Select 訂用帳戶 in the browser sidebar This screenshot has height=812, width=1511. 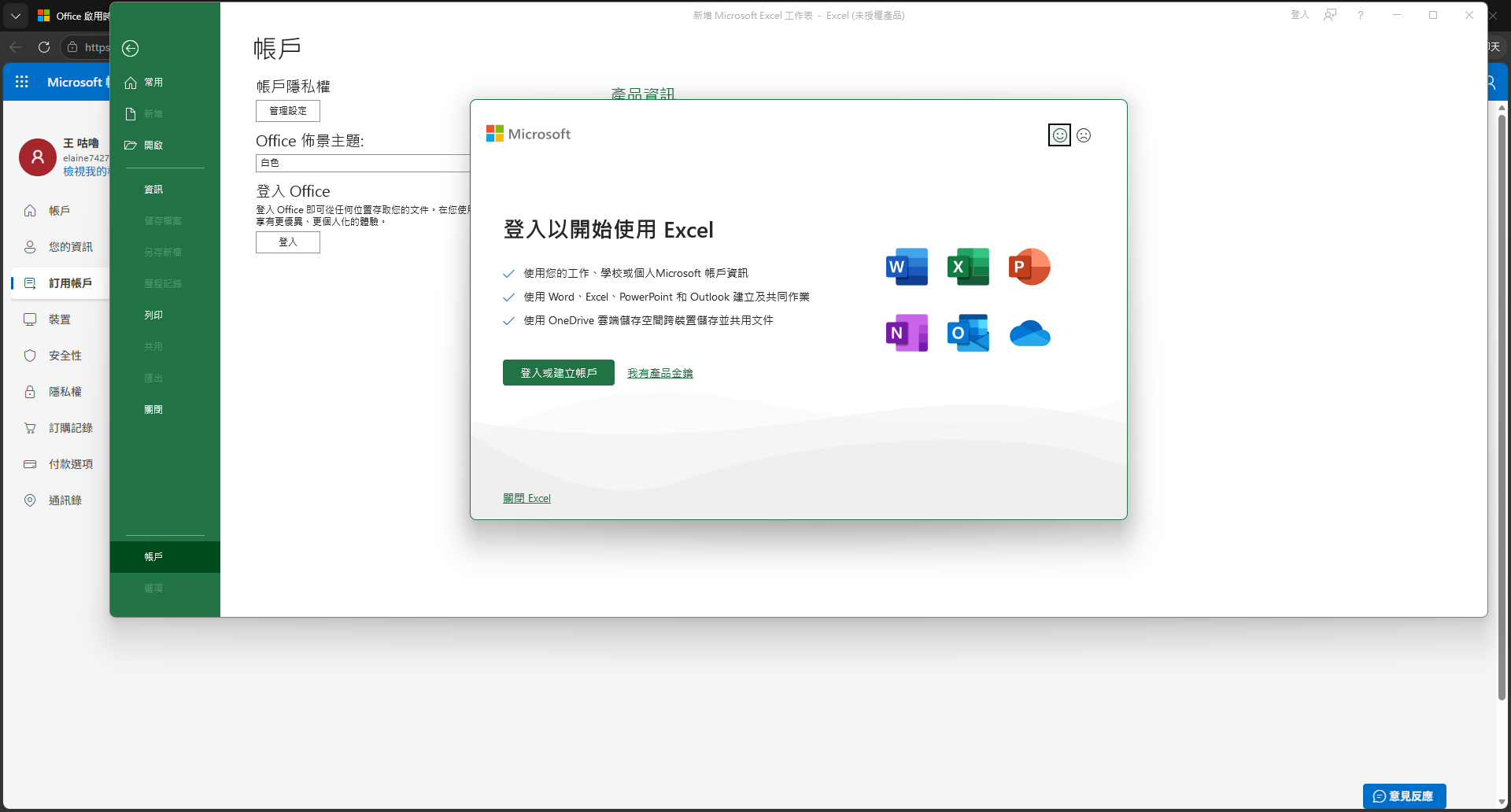point(59,283)
